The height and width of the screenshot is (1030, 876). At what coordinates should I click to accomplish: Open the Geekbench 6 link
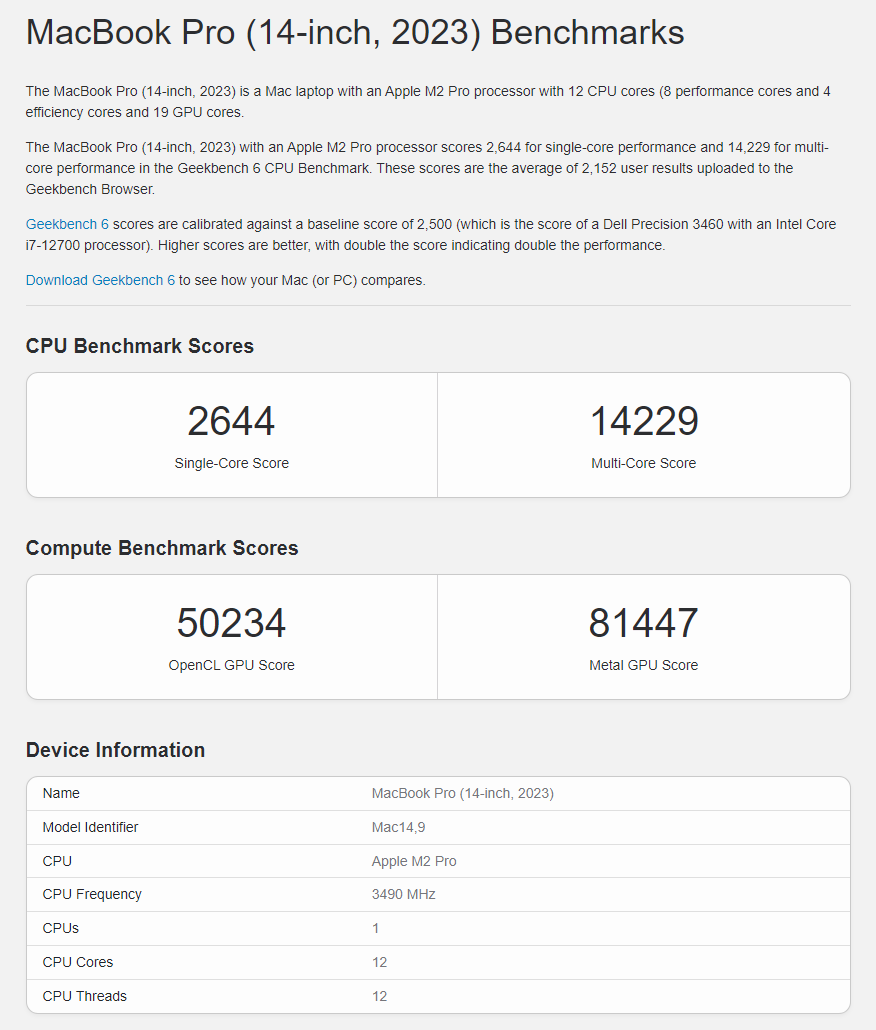point(67,224)
